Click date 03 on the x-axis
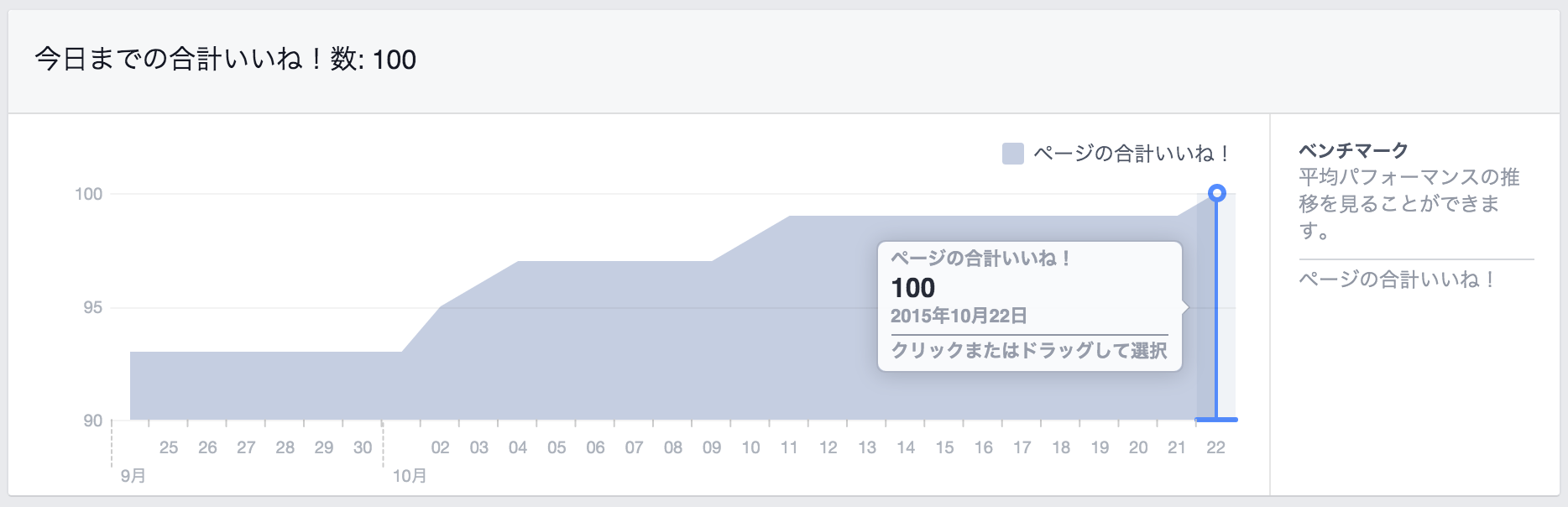The image size is (1568, 507). tap(479, 447)
